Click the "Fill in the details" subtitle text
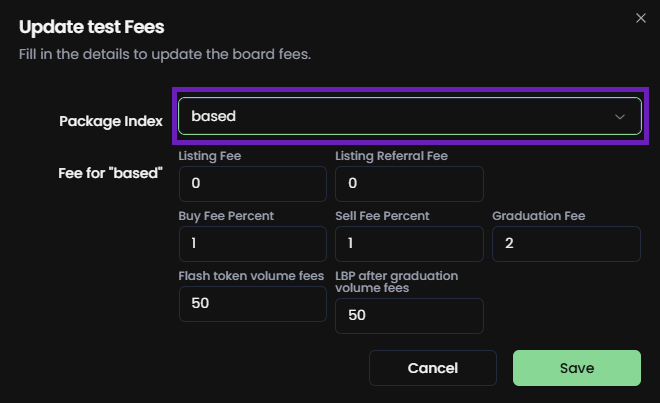The width and height of the screenshot is (660, 403). pyautogui.click(x=165, y=53)
